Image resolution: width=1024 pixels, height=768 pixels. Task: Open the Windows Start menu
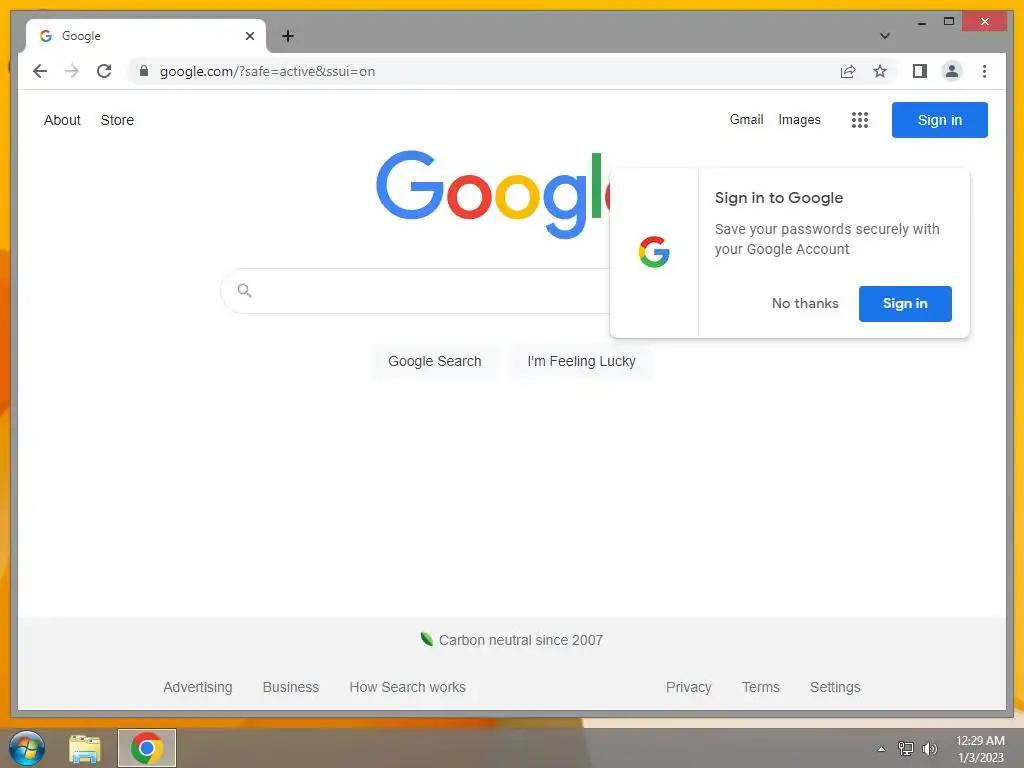pyautogui.click(x=26, y=748)
